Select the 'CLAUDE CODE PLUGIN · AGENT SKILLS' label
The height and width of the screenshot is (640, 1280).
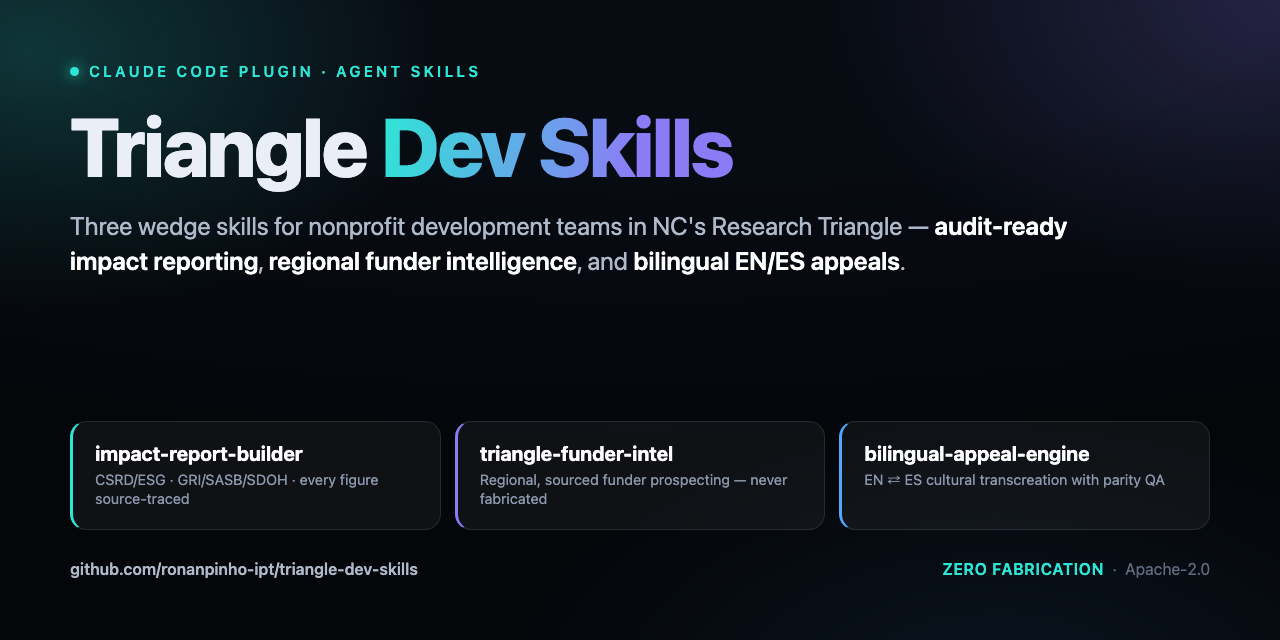[285, 72]
